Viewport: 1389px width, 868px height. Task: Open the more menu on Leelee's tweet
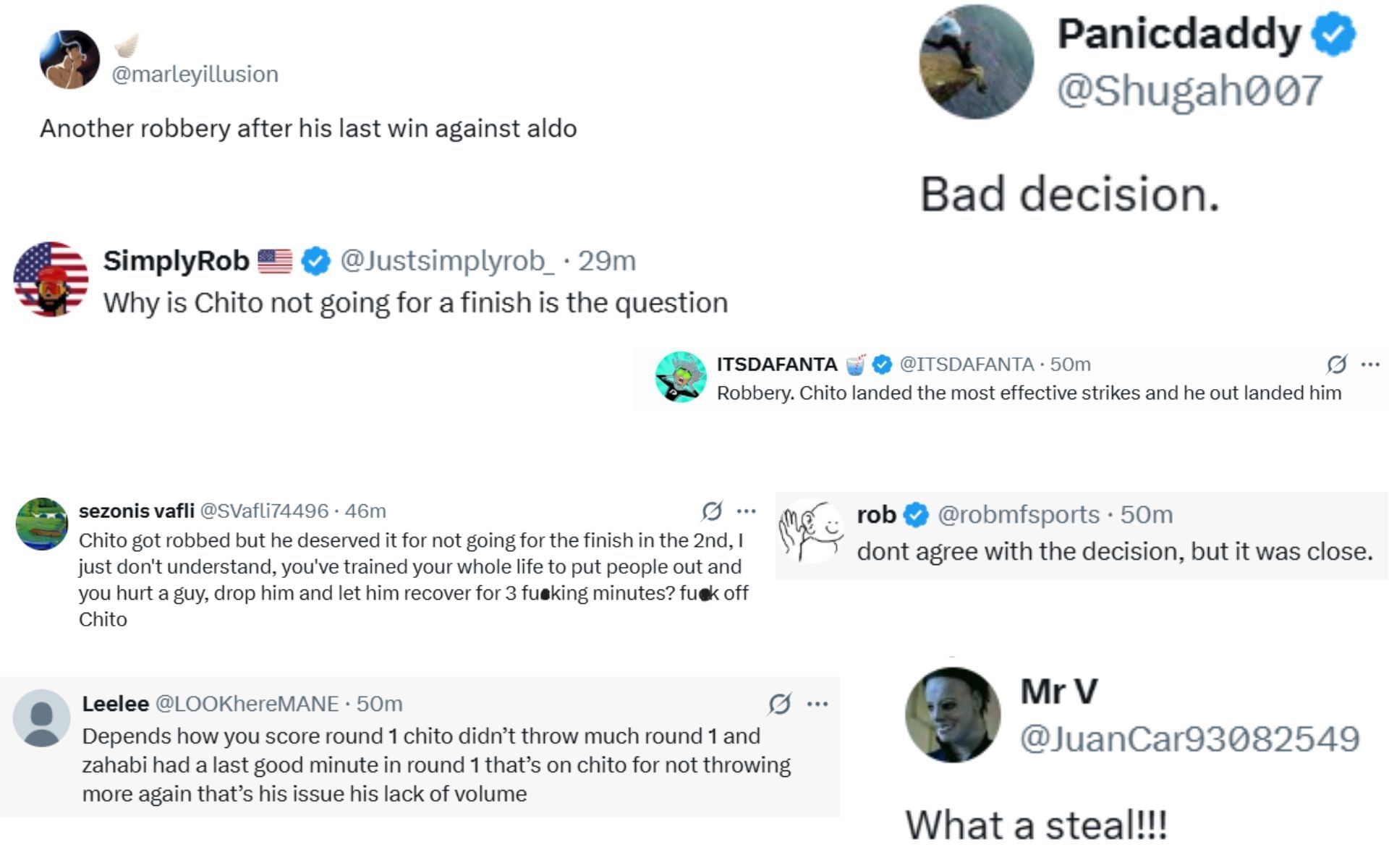(817, 704)
